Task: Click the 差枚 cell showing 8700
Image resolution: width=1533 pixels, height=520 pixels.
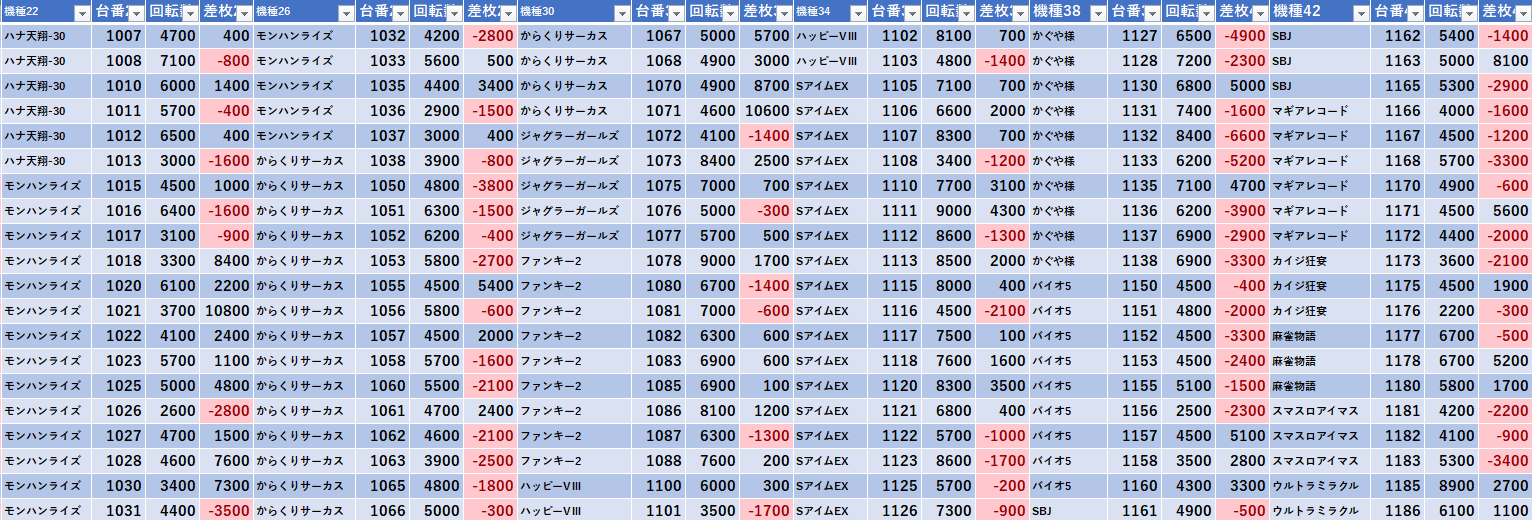Action: [766, 86]
